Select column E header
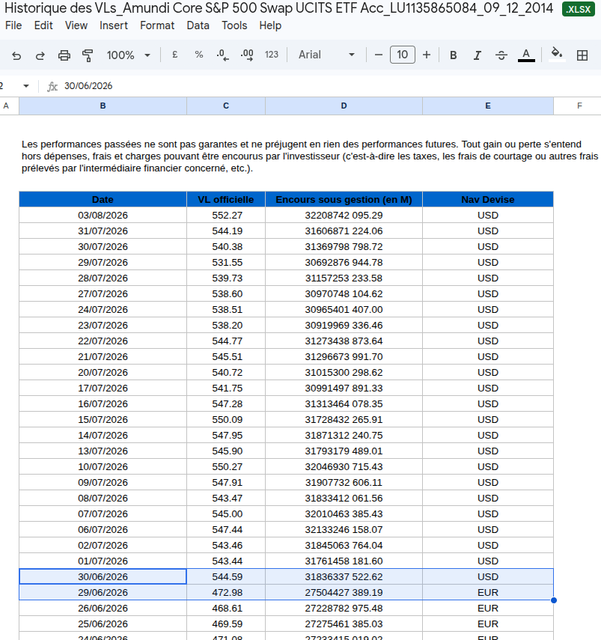 (488, 106)
